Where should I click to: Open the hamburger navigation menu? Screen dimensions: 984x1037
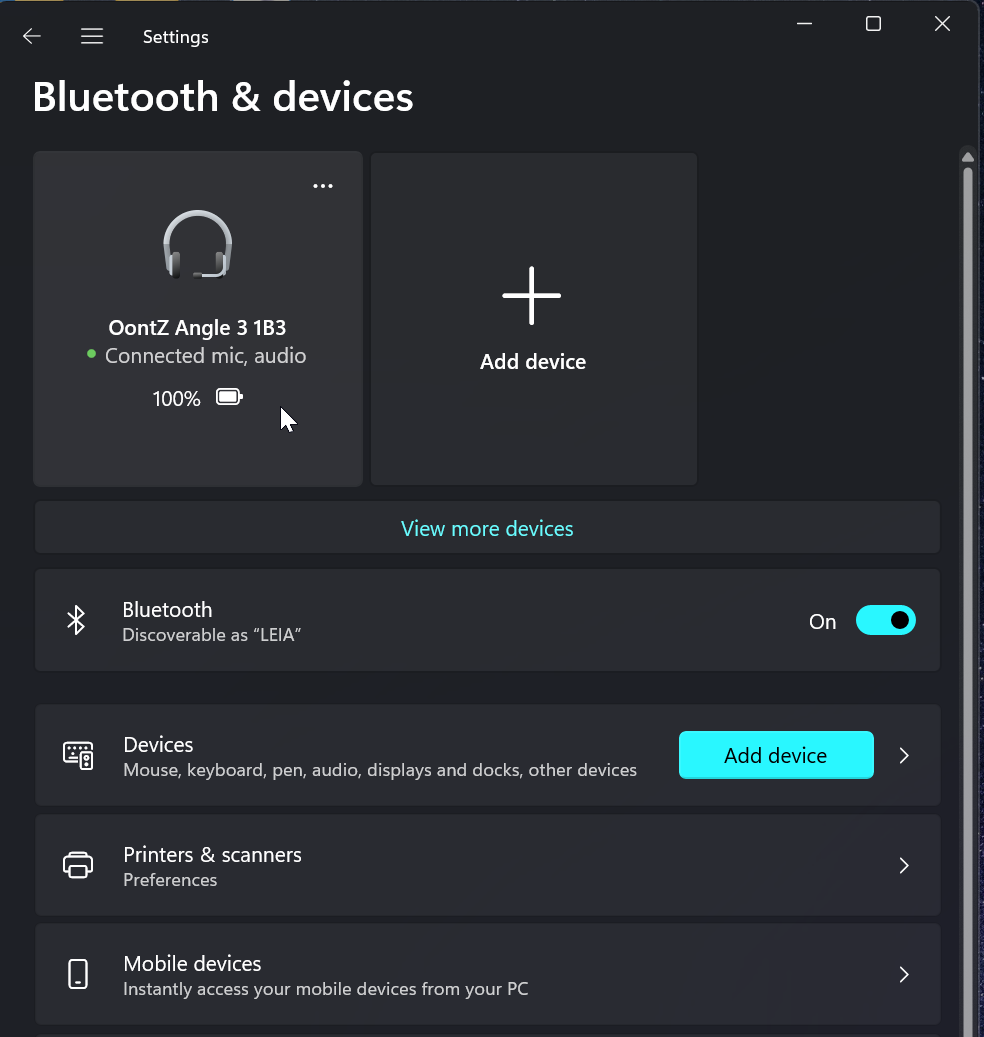point(92,36)
